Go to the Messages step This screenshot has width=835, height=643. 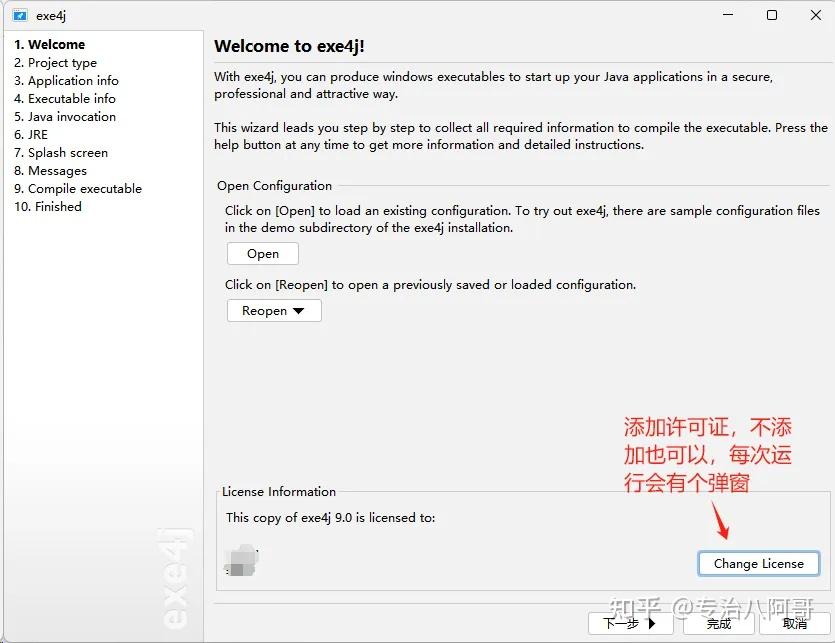(x=51, y=170)
